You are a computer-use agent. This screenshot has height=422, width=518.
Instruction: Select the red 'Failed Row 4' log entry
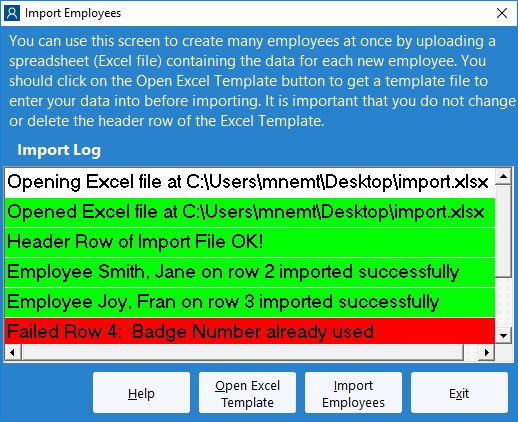[x=250, y=331]
